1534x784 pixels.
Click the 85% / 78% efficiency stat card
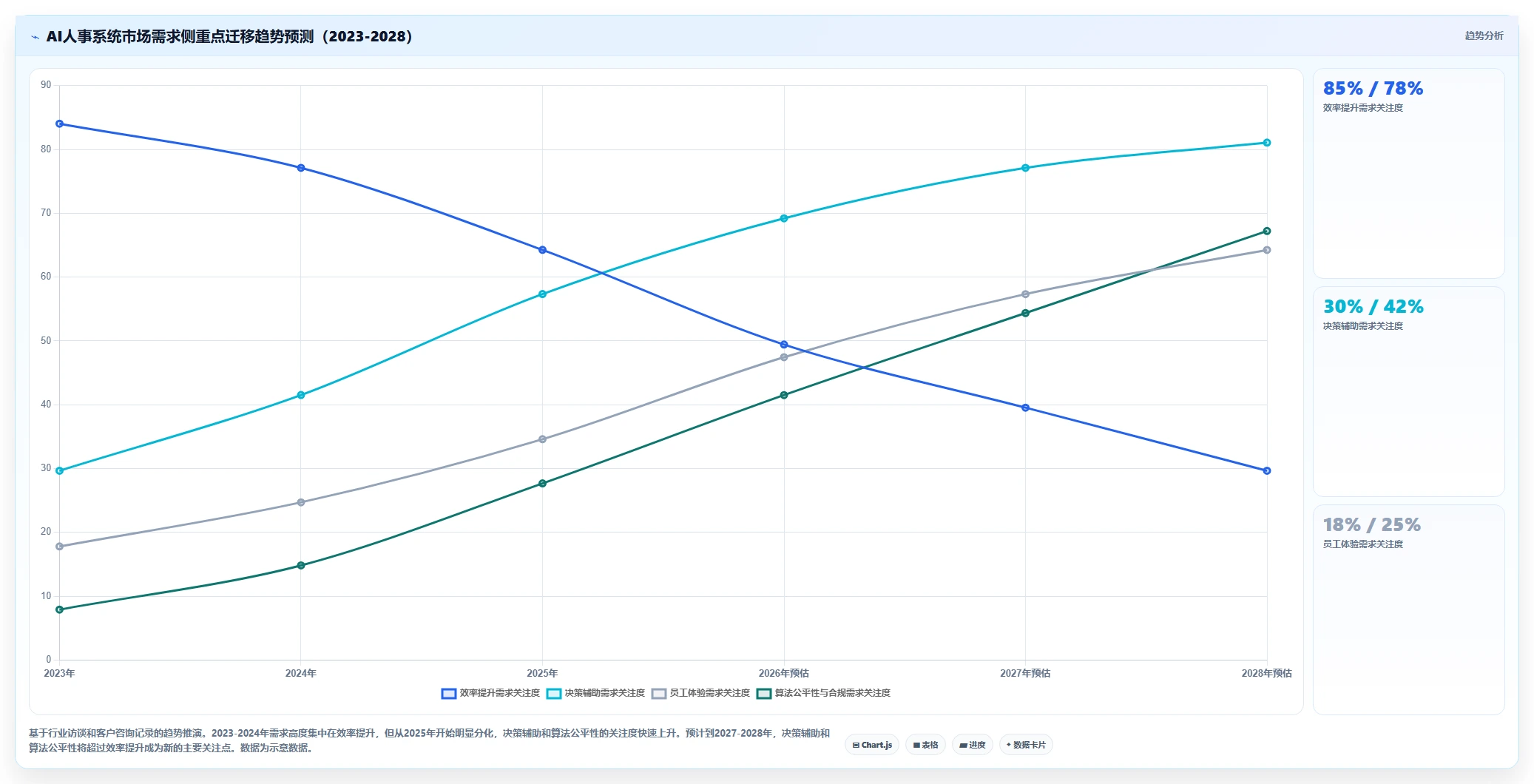click(1408, 173)
